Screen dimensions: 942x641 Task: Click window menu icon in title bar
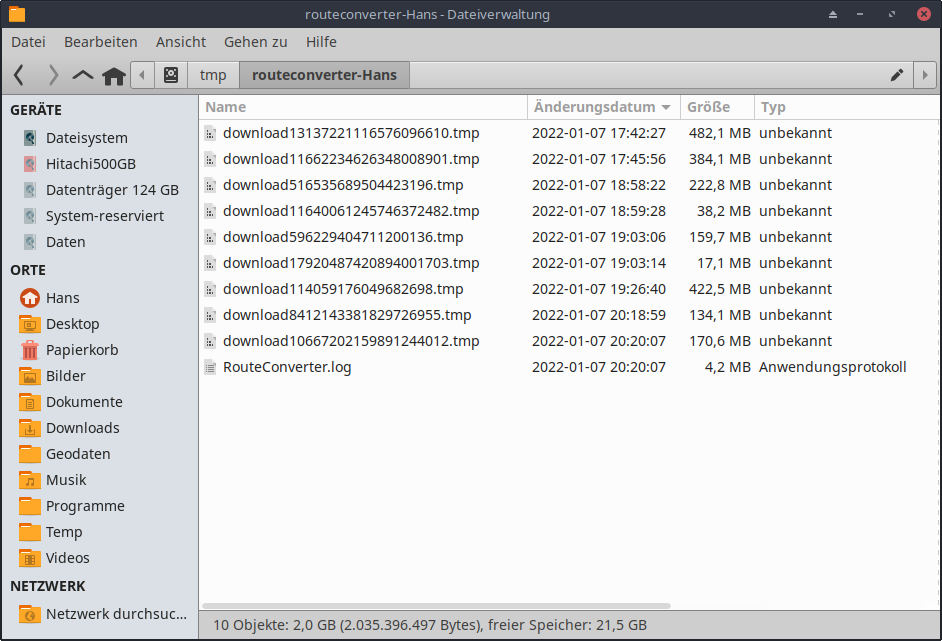17,14
